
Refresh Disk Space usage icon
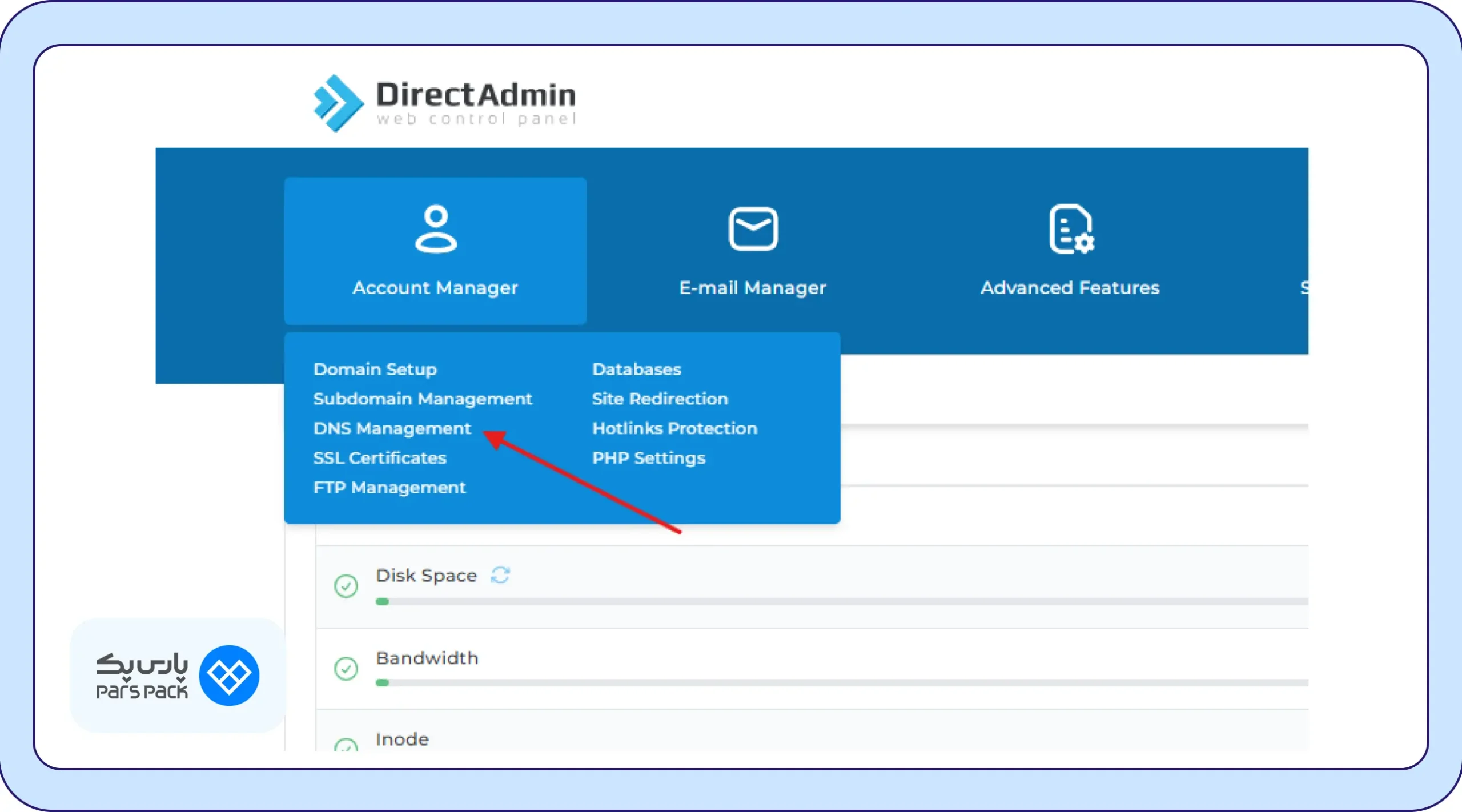tap(500, 575)
